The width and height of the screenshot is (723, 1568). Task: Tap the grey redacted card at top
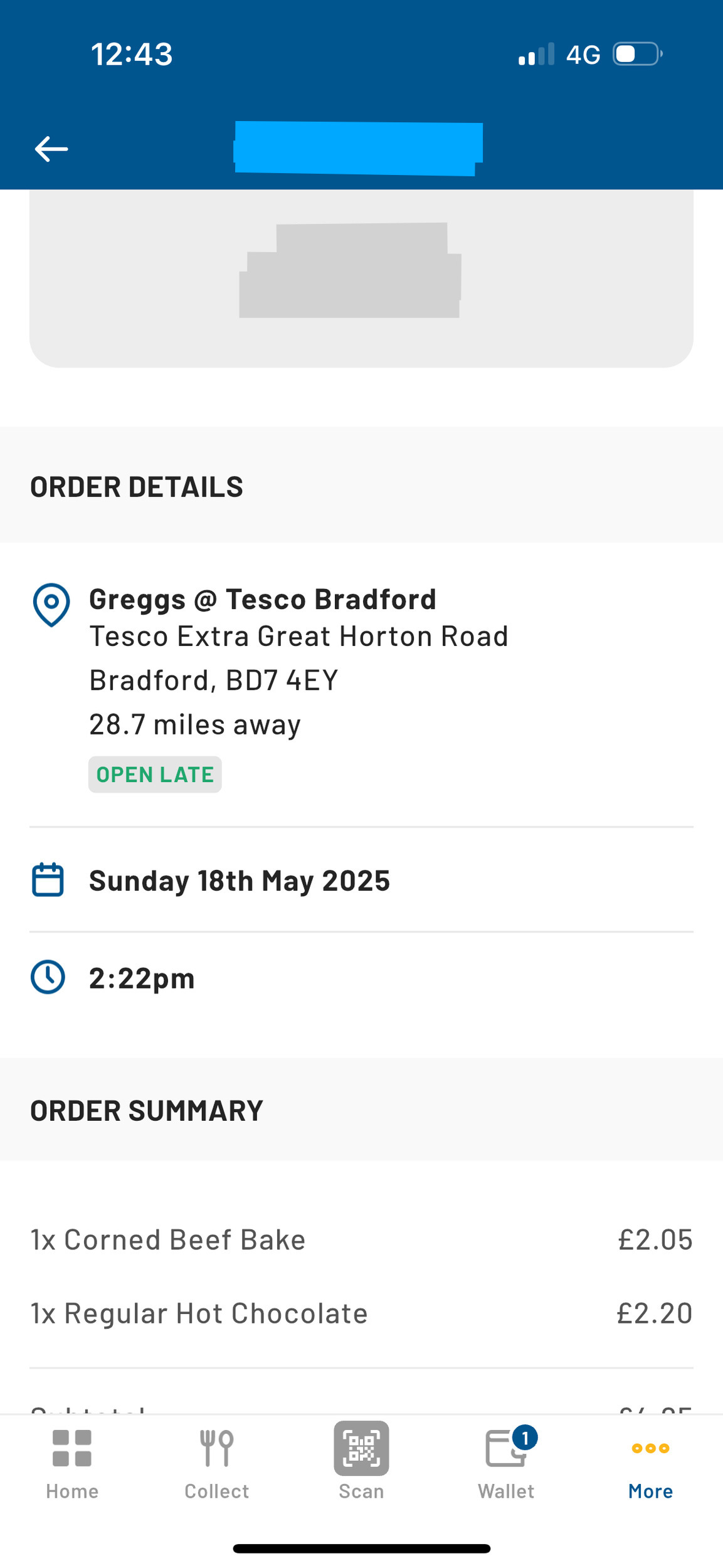361,278
